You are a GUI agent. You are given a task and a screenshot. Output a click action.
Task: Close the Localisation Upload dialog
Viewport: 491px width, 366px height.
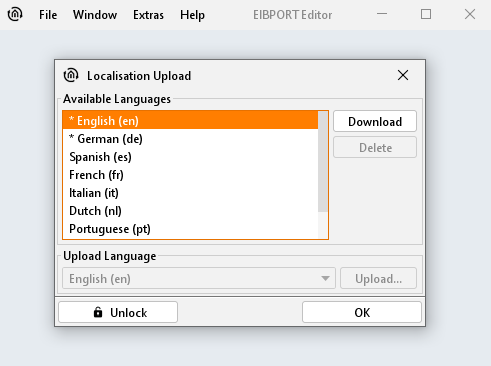[403, 75]
